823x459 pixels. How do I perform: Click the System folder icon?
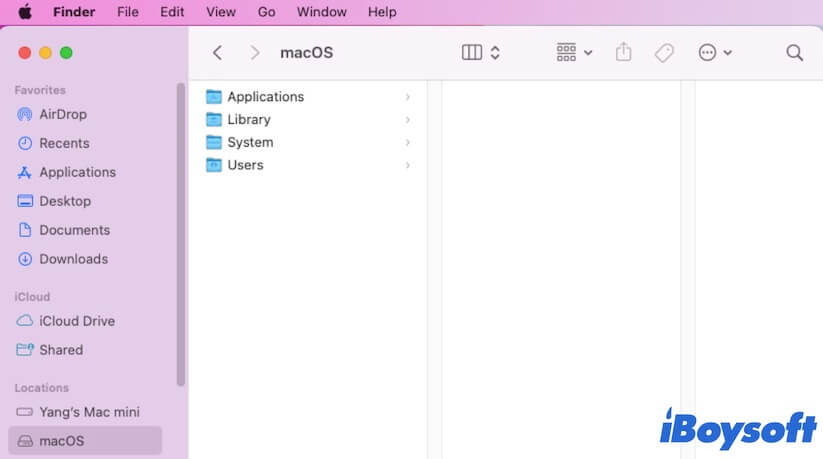tap(214, 142)
